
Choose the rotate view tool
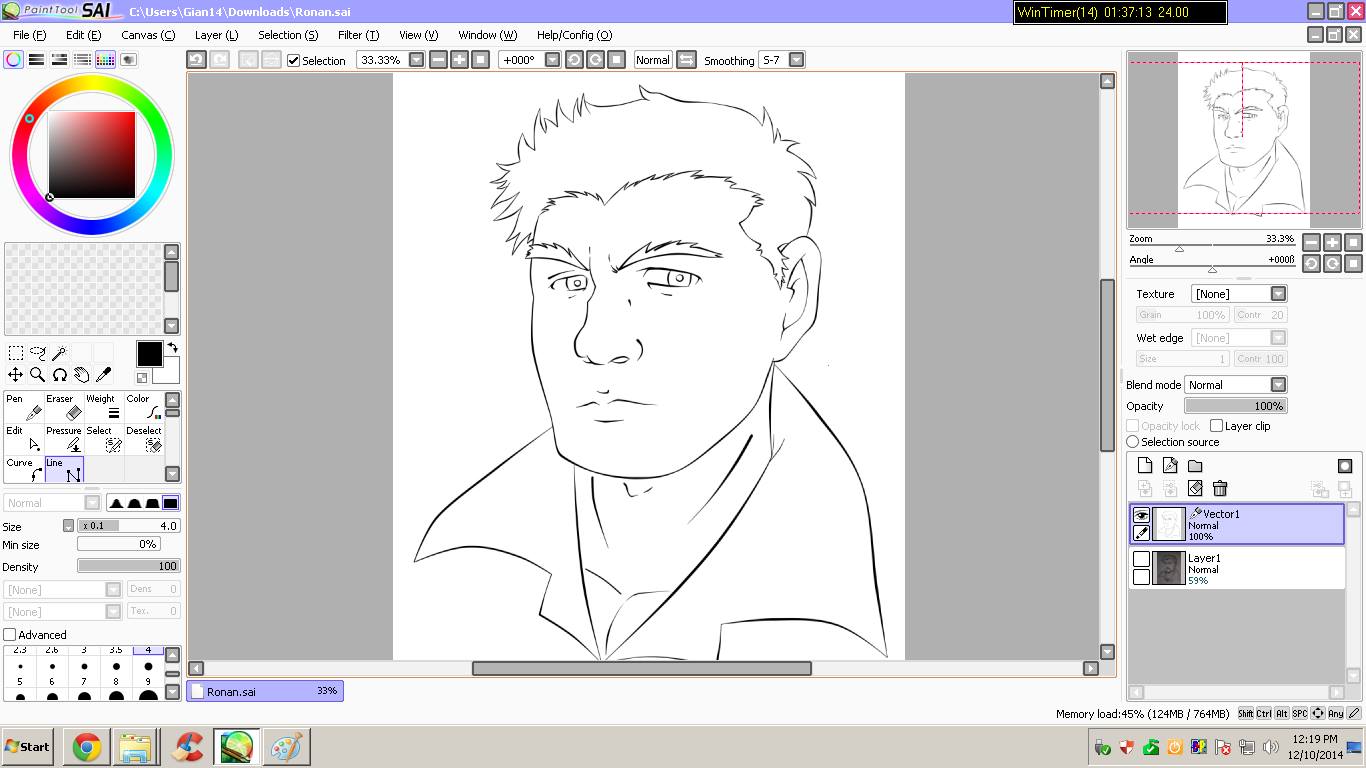[x=60, y=375]
